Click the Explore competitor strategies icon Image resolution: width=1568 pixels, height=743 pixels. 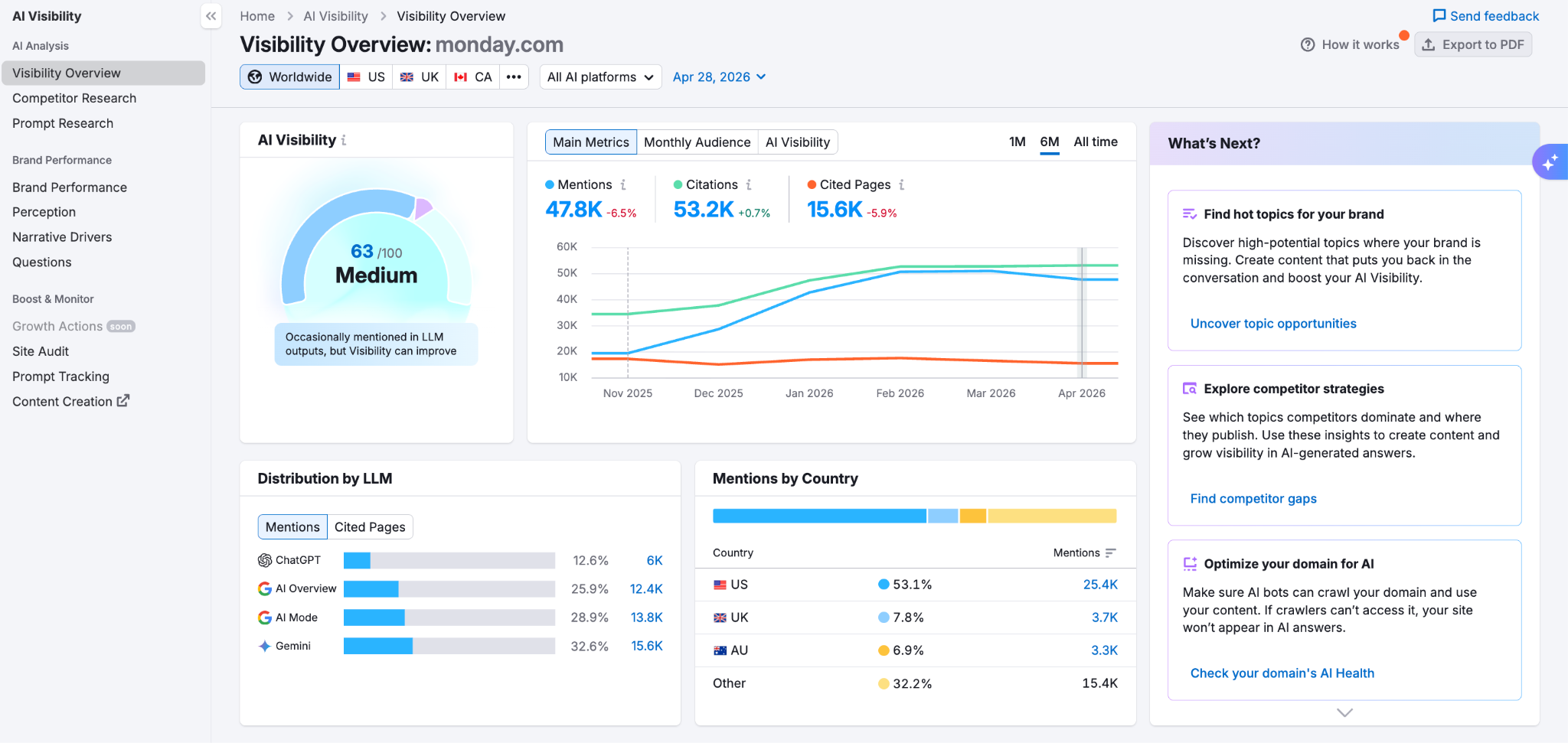coord(1190,388)
